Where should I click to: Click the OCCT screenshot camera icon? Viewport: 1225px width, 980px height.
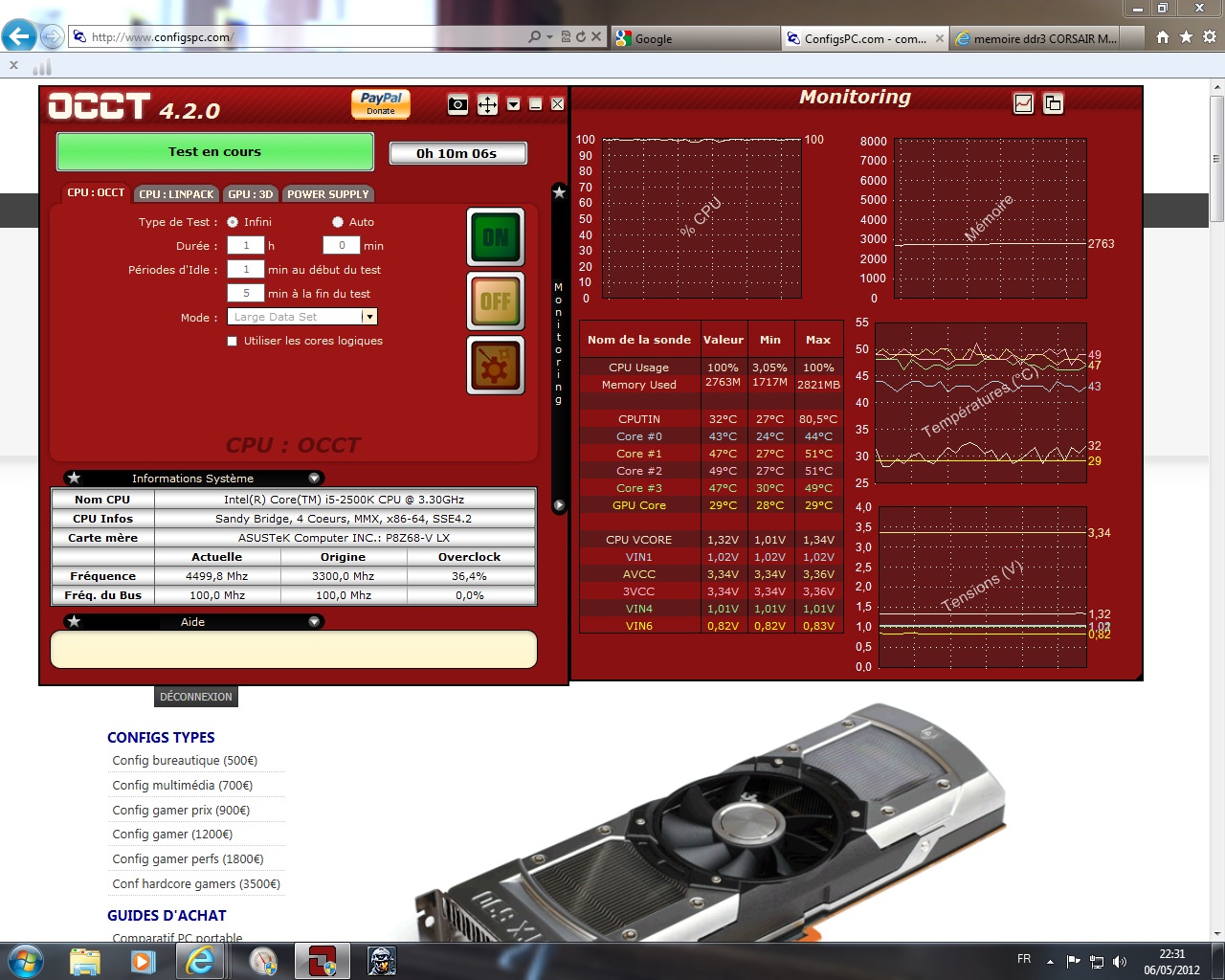(457, 104)
